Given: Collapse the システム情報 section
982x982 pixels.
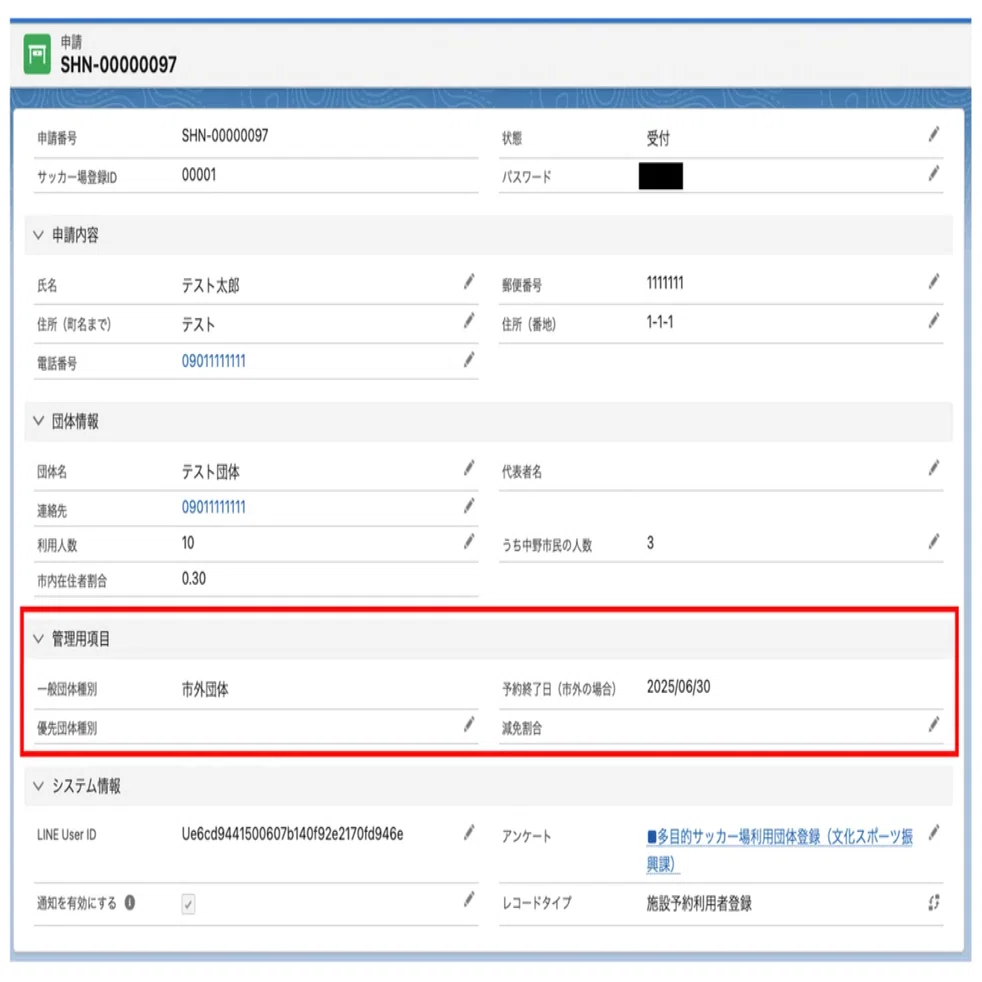Looking at the screenshot, I should (38, 786).
